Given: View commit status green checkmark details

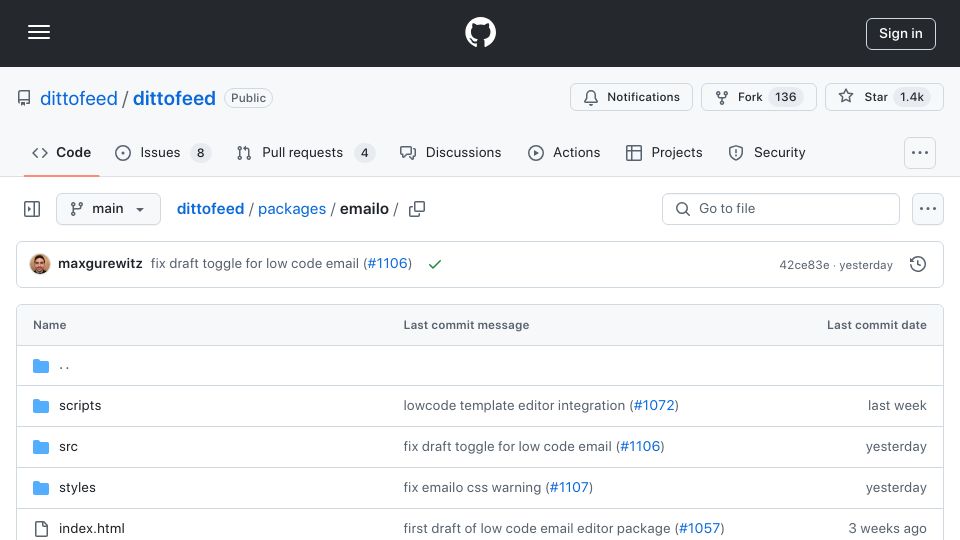Looking at the screenshot, I should pos(435,264).
